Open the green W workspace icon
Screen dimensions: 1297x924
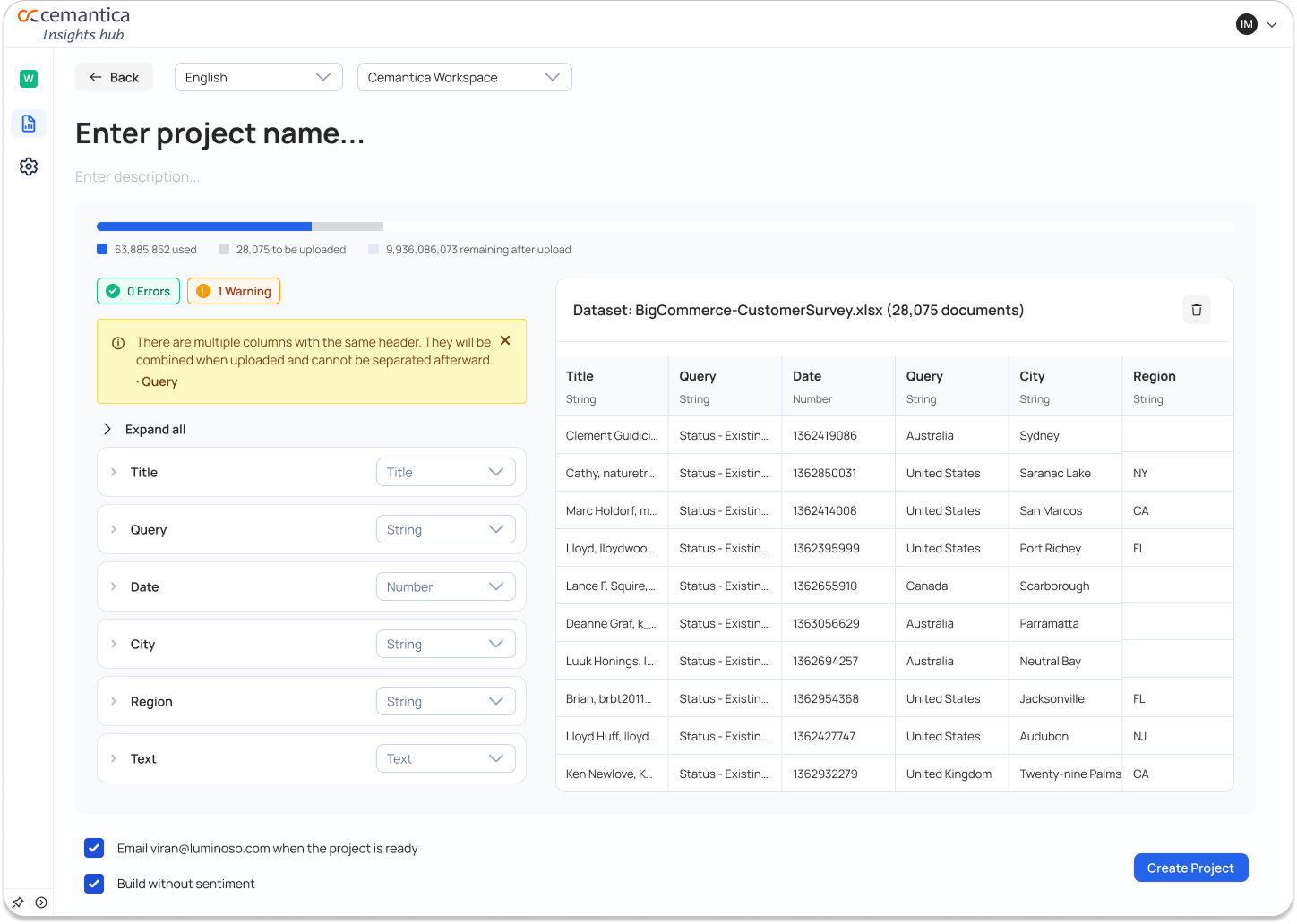point(29,79)
